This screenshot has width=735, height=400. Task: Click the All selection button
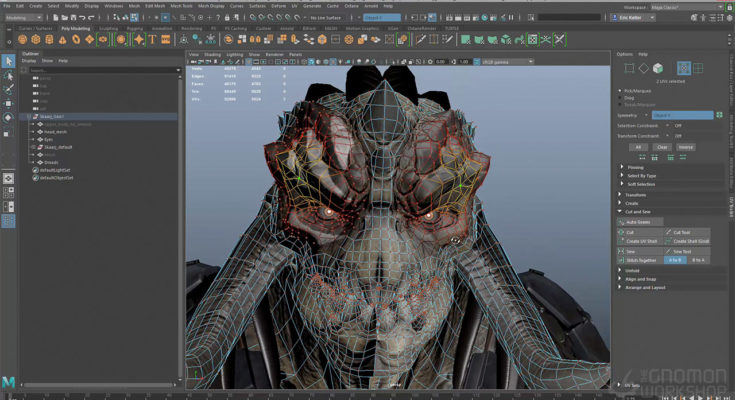(x=638, y=147)
